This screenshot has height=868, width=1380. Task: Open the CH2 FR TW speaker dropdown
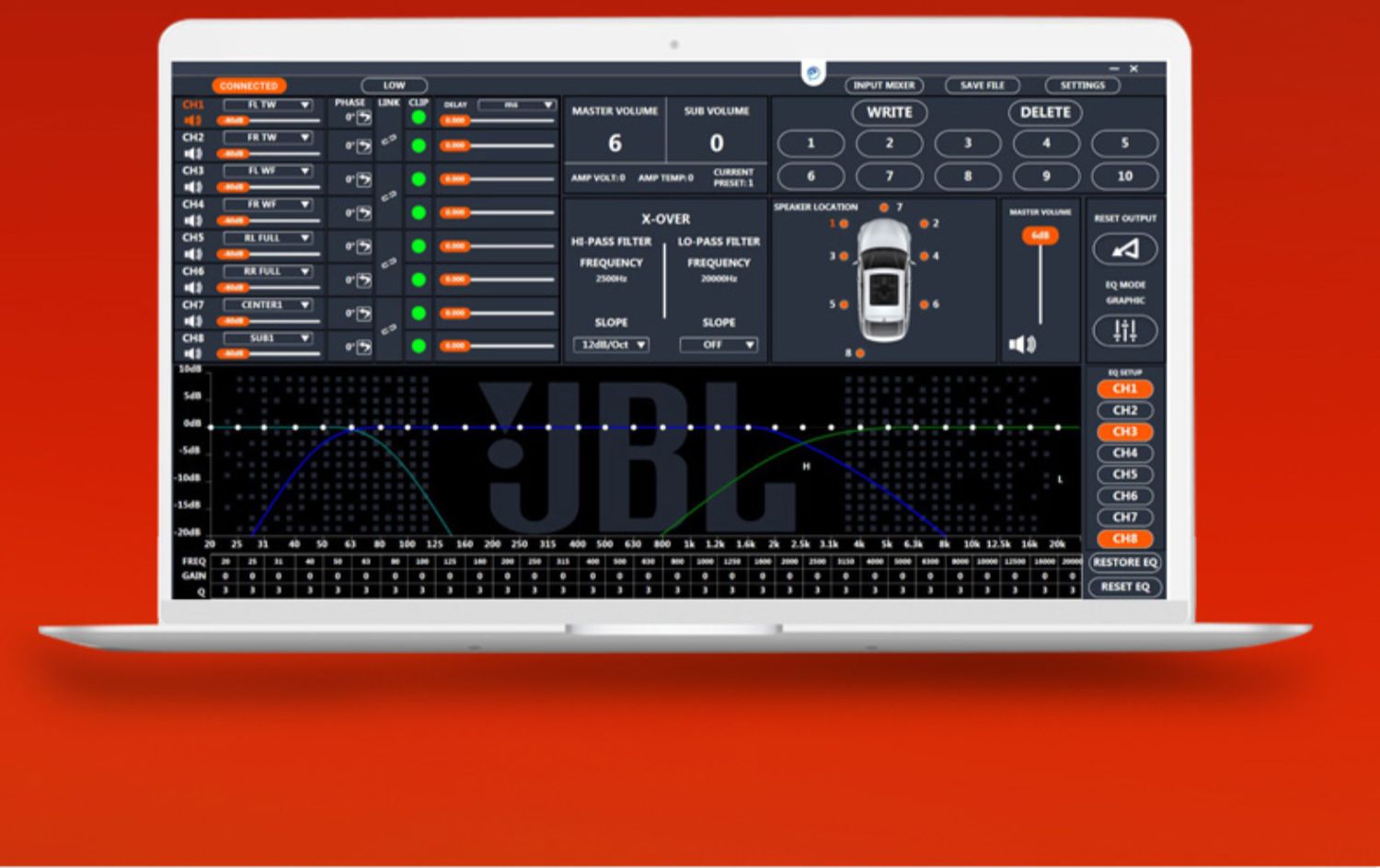point(269,138)
